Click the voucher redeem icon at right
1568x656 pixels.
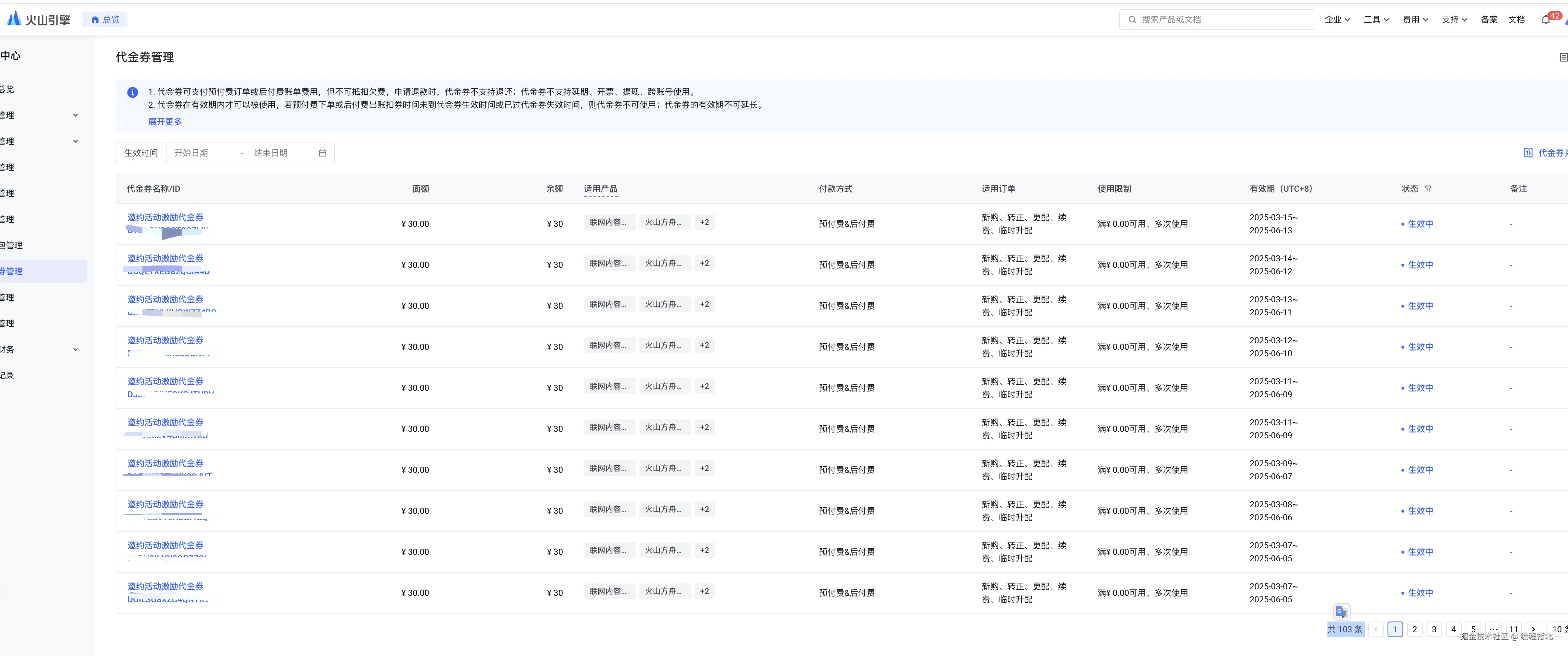(1528, 153)
